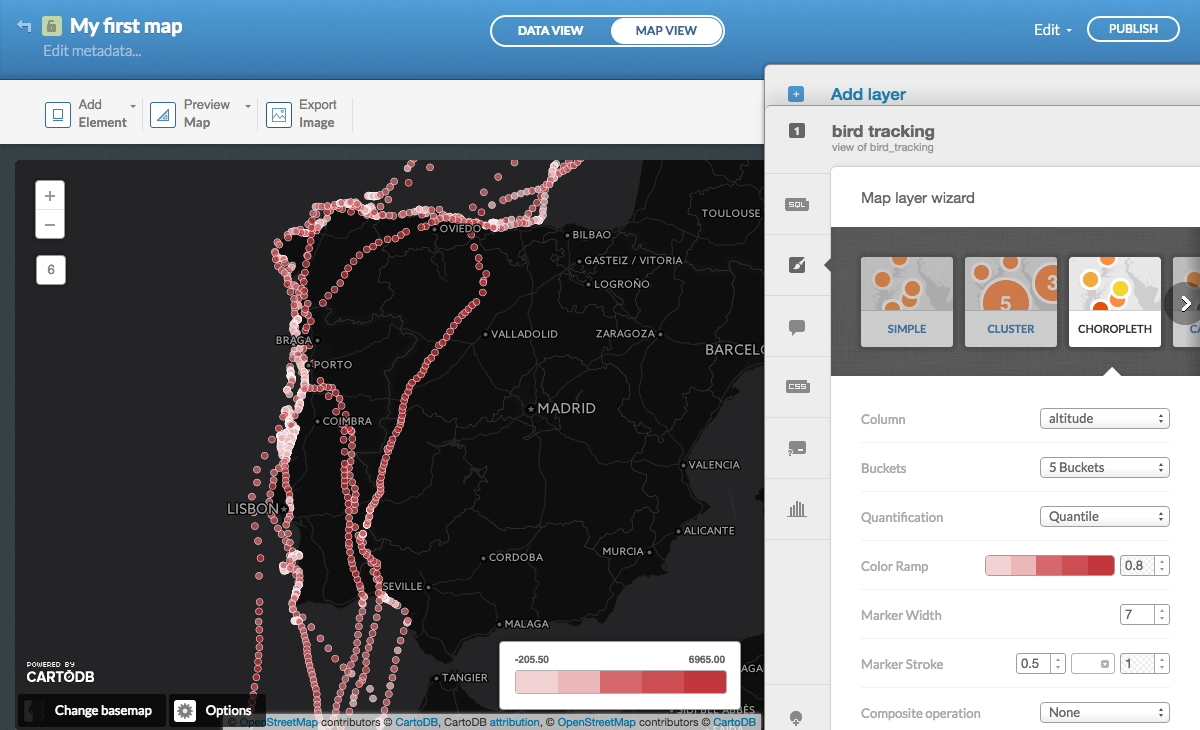The width and height of the screenshot is (1200, 730).
Task: Open the infowindow speech bubble panel
Action: click(x=797, y=326)
